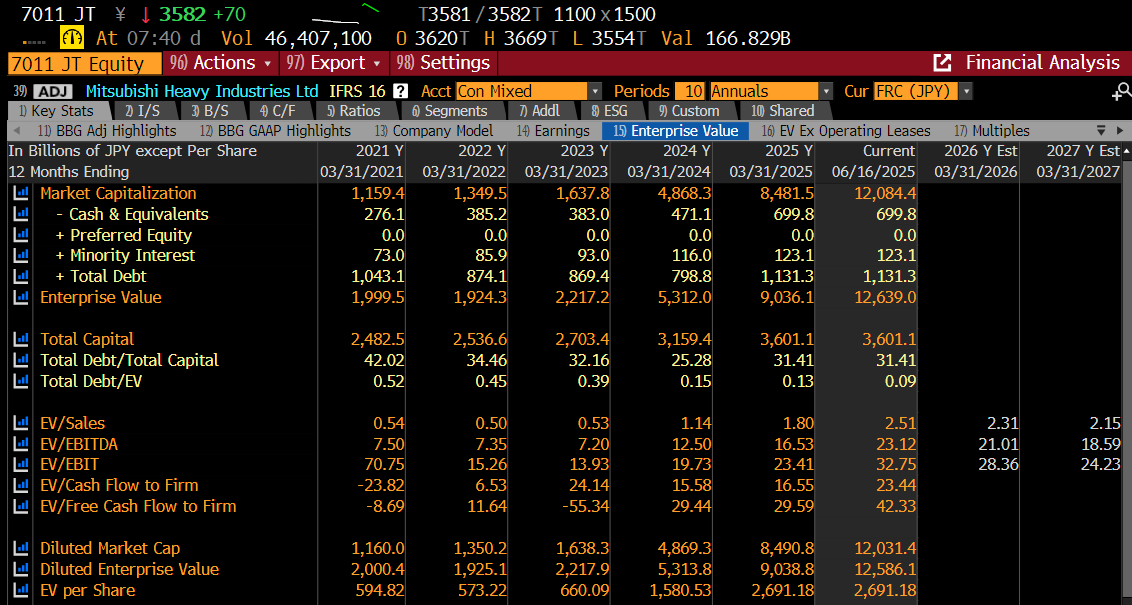The image size is (1132, 605).
Task: Click the pop-out icon beside Financial Analysis
Action: [x=942, y=63]
